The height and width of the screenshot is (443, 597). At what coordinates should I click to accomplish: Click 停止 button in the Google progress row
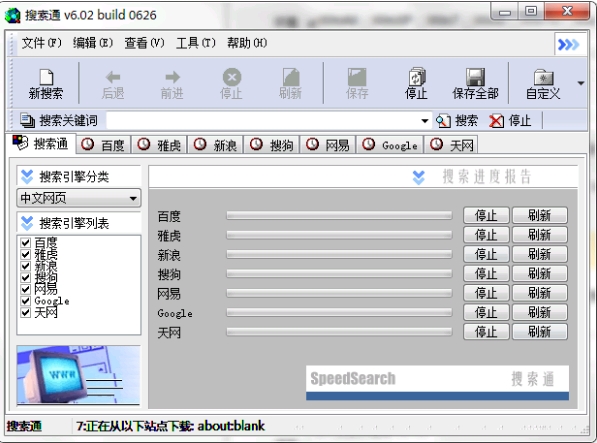(486, 312)
